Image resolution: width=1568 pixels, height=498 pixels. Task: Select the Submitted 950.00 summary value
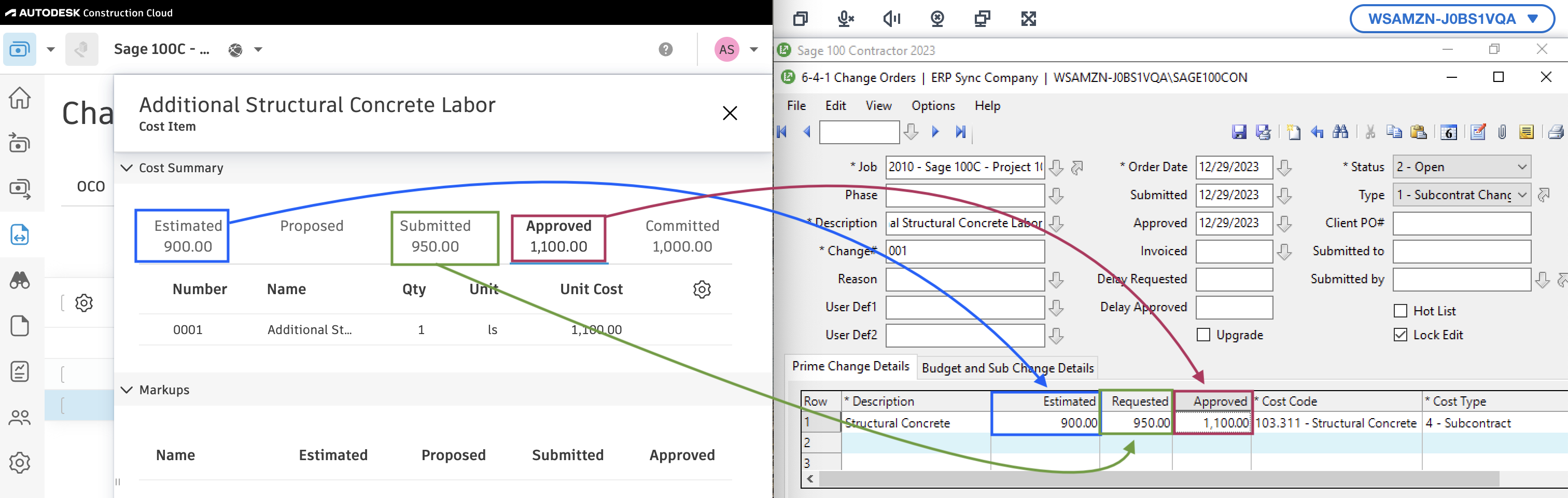(435, 236)
